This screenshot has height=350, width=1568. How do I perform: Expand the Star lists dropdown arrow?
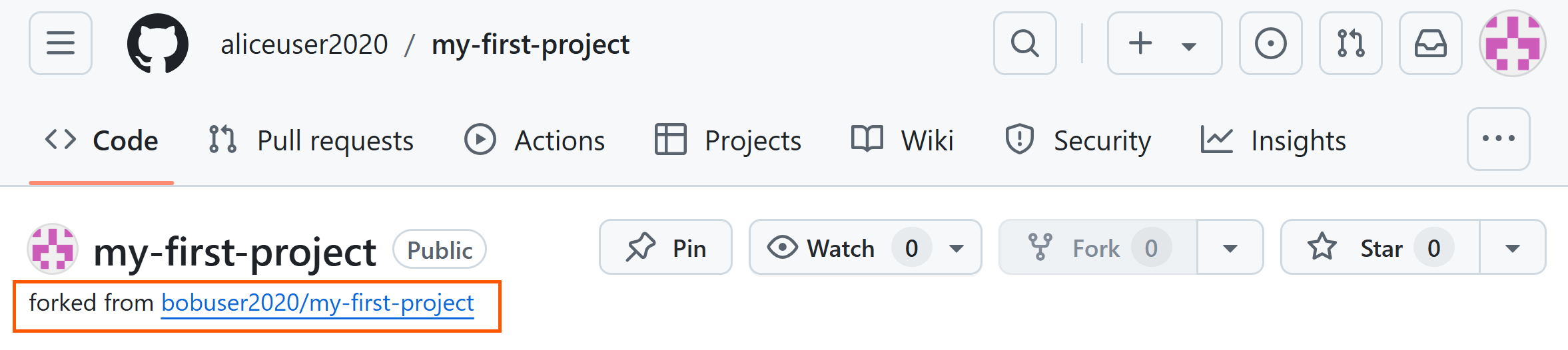1512,248
